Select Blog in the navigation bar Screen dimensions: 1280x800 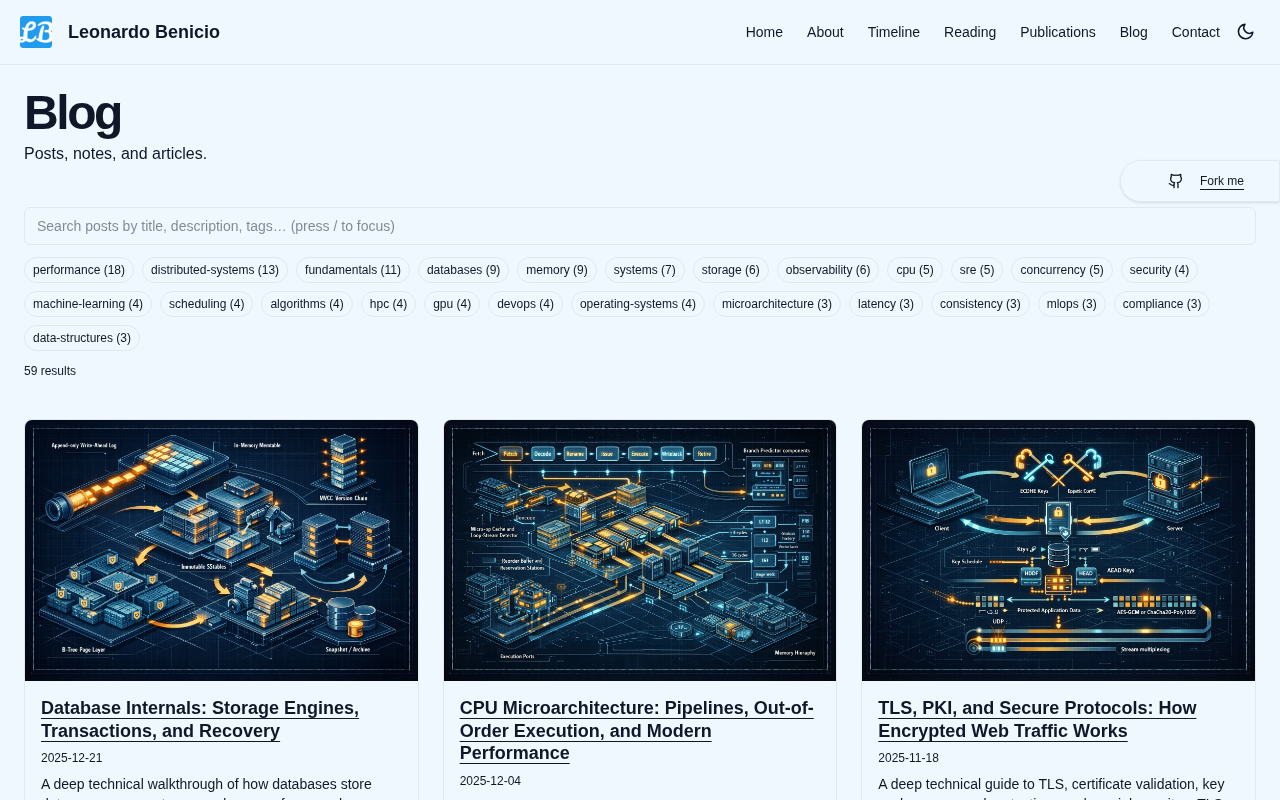tap(1134, 32)
